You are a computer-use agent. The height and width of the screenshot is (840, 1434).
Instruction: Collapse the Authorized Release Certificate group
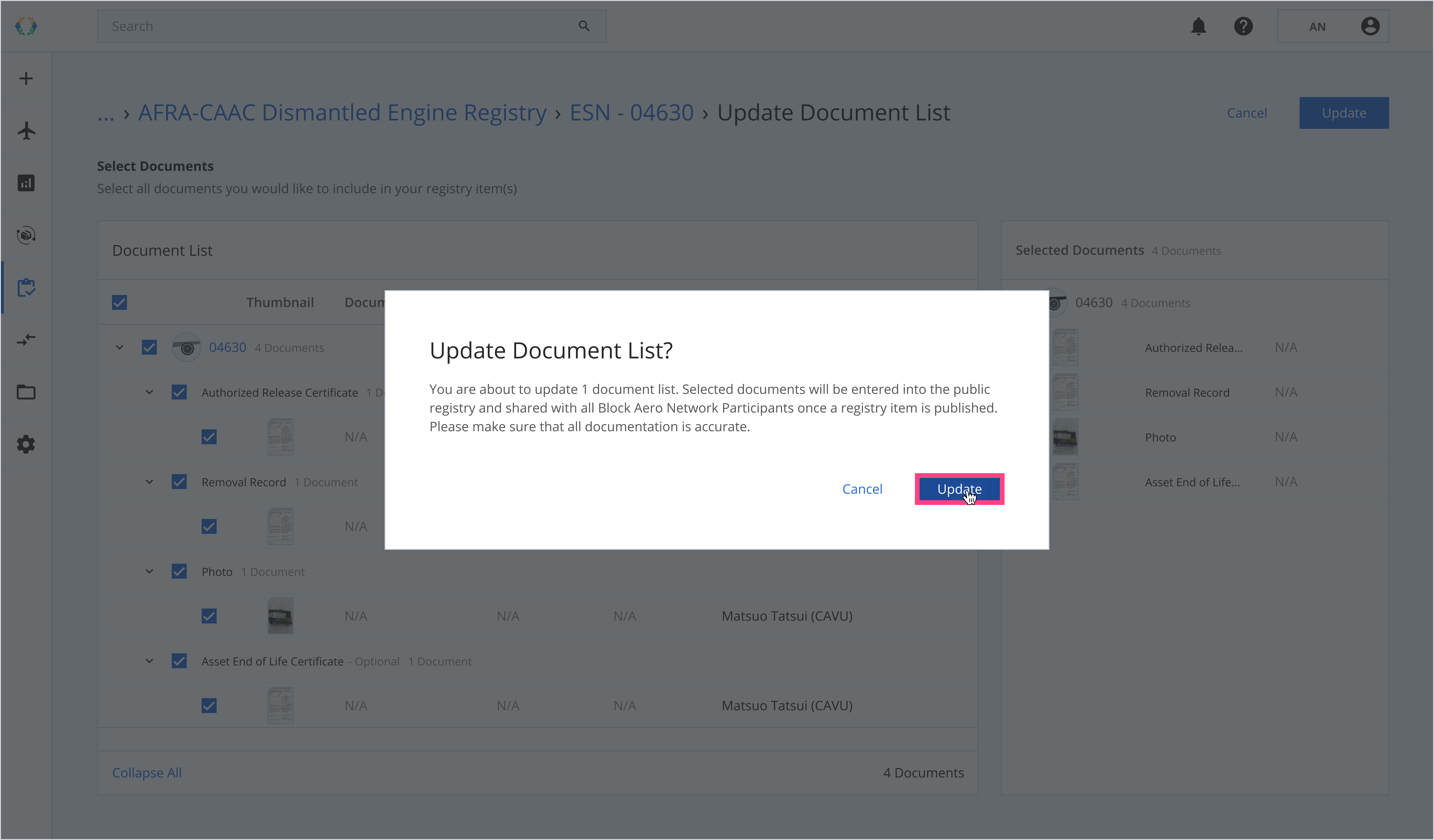(x=149, y=392)
